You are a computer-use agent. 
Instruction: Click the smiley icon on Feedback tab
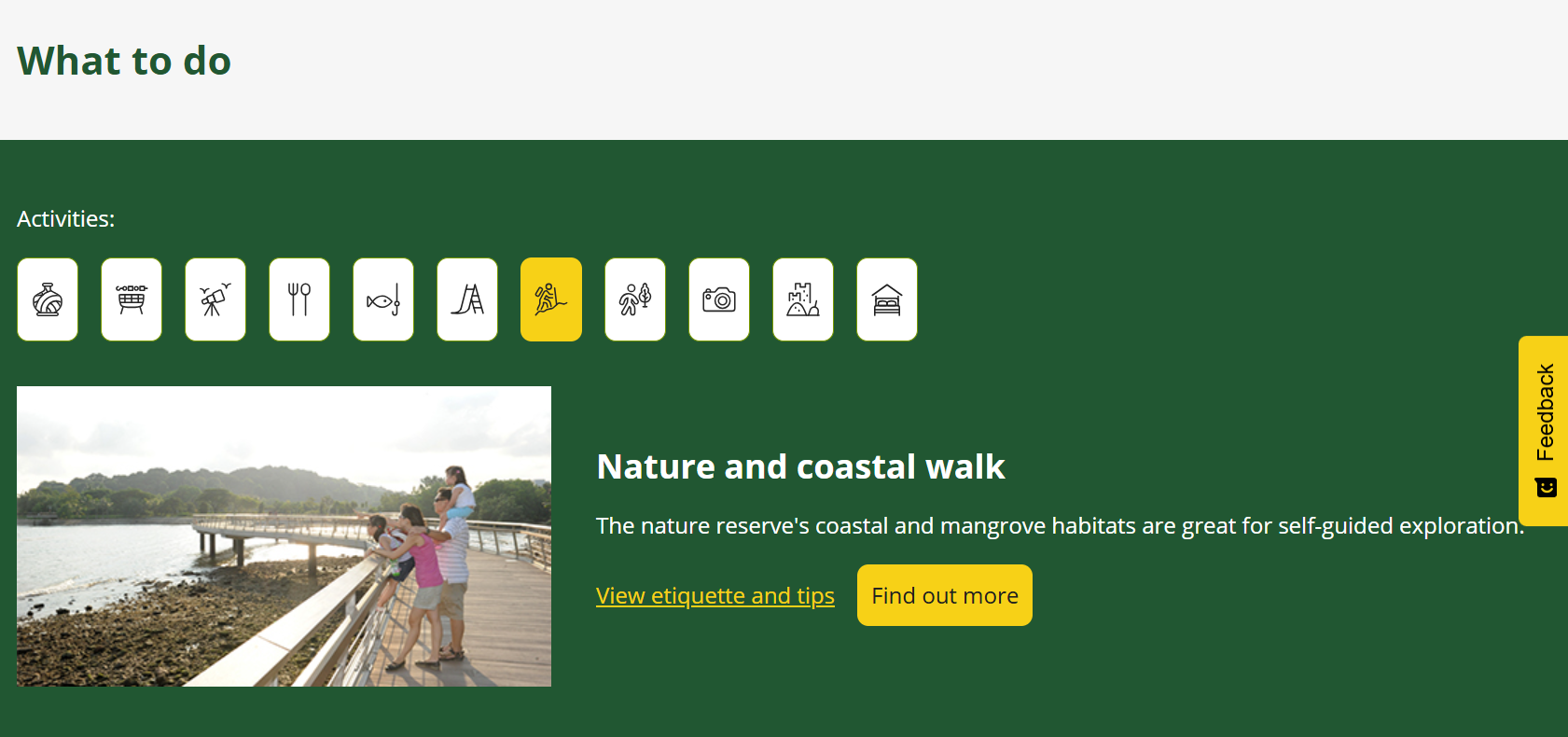tap(1547, 488)
